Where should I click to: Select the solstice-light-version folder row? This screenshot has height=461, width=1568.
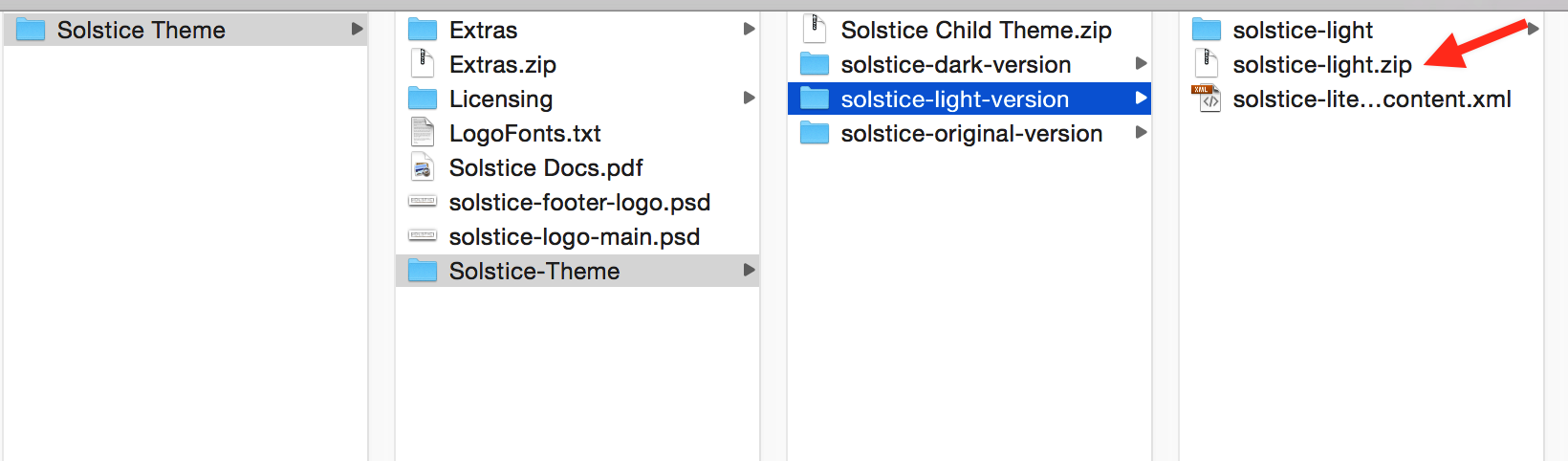tap(969, 99)
